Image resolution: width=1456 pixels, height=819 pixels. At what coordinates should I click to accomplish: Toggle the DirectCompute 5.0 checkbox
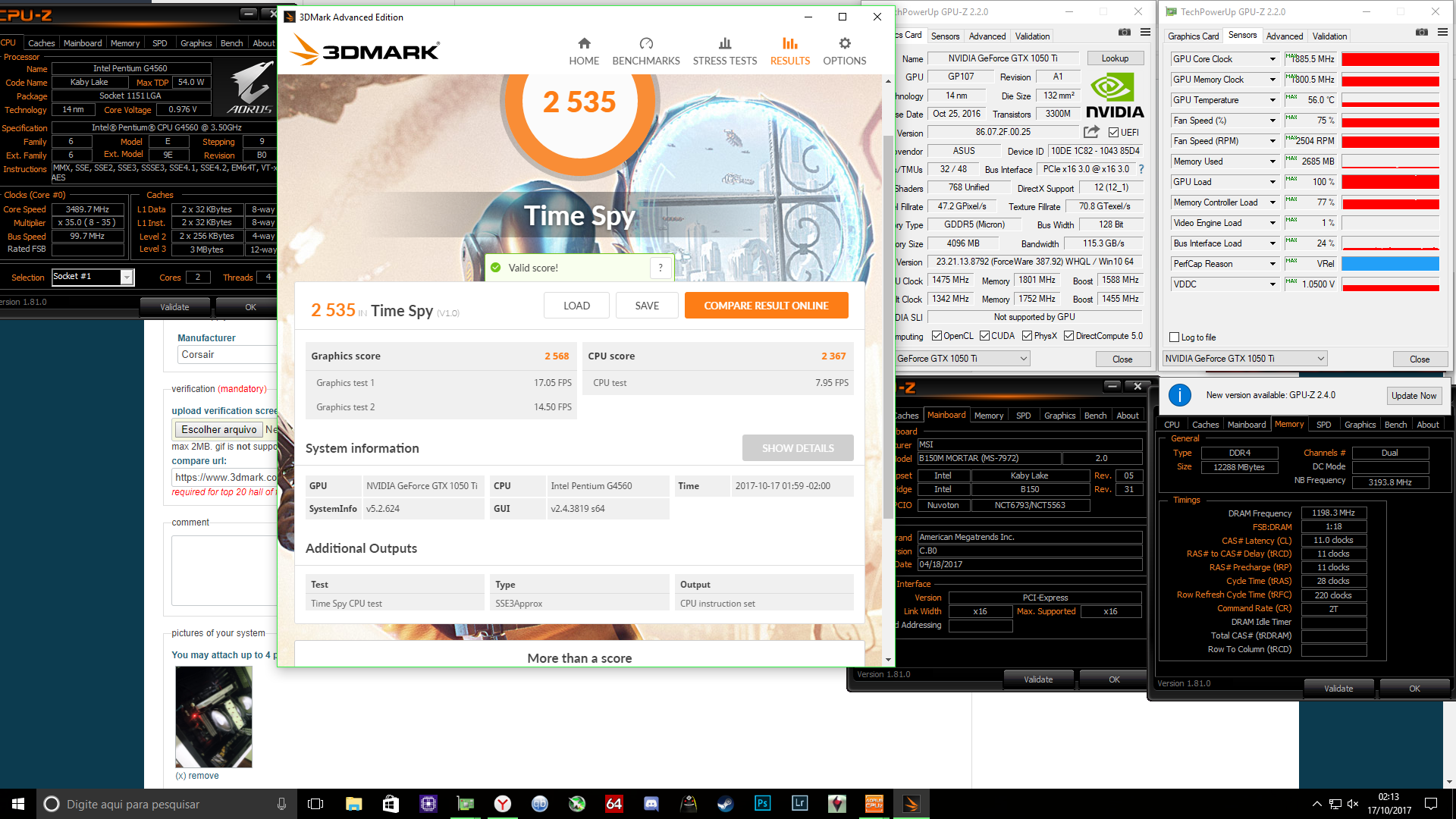point(1068,336)
